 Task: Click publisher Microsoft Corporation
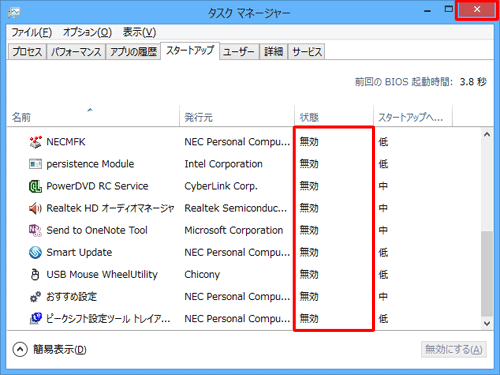point(234,230)
